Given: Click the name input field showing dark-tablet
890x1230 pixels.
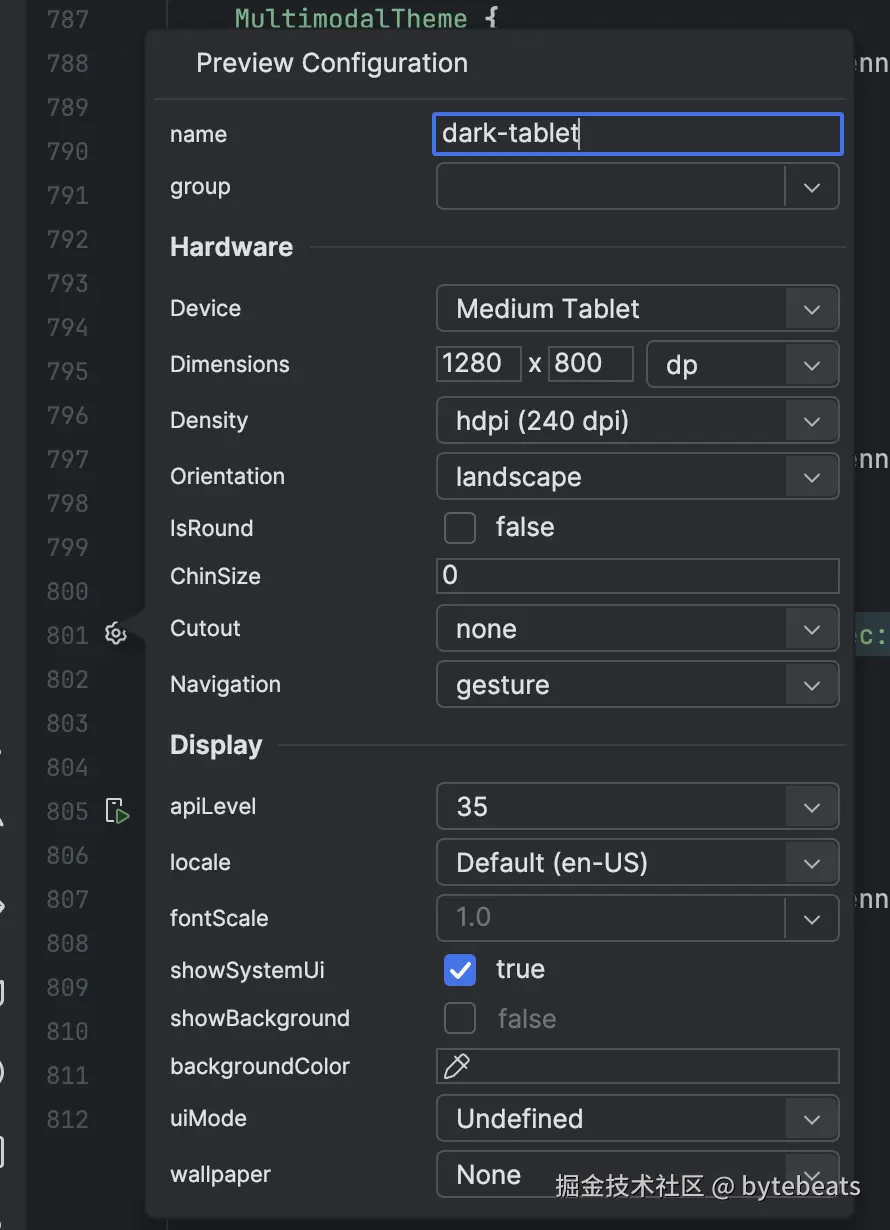Looking at the screenshot, I should [637, 133].
